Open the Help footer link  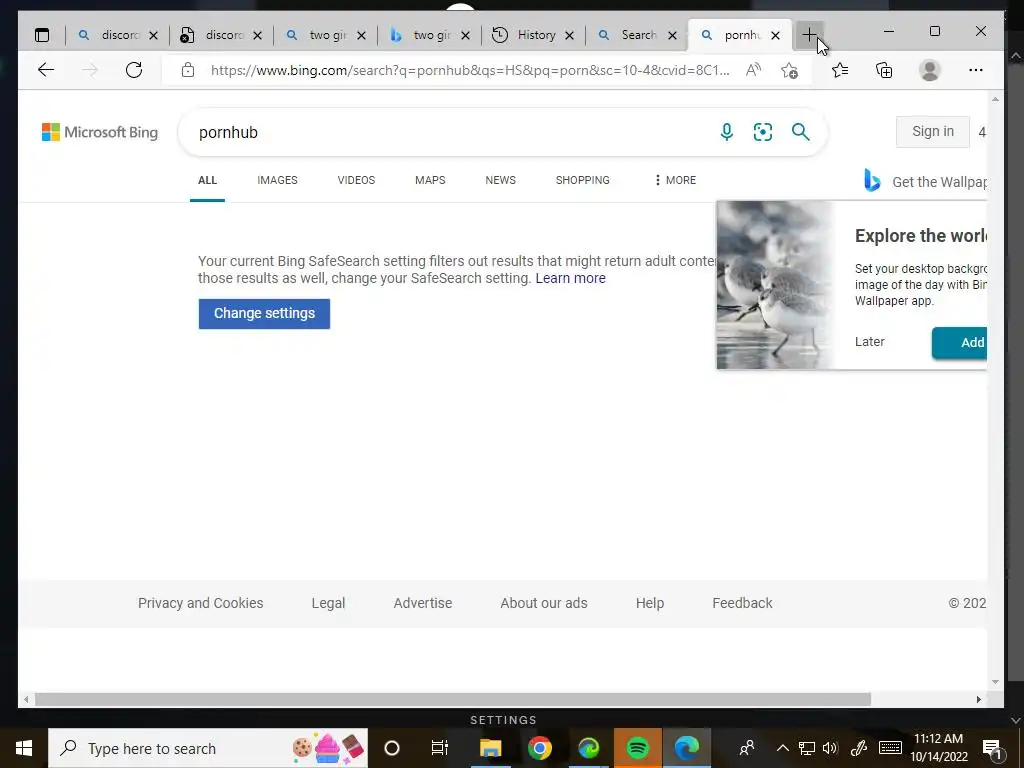click(x=650, y=603)
